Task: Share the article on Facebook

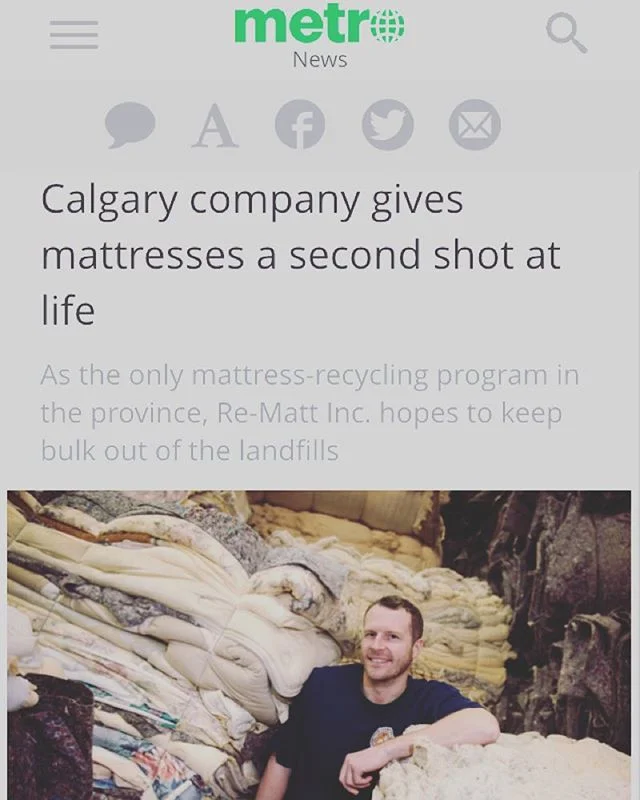Action: [x=300, y=124]
